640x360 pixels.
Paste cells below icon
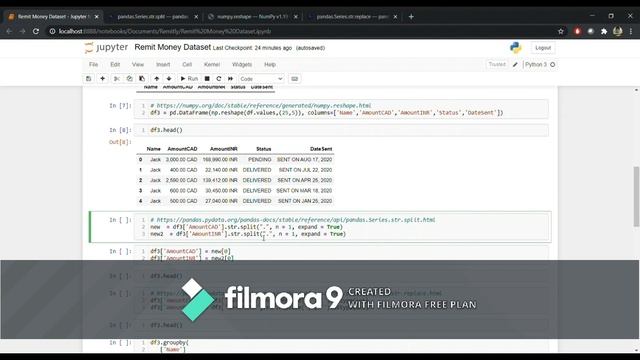pos(142,79)
